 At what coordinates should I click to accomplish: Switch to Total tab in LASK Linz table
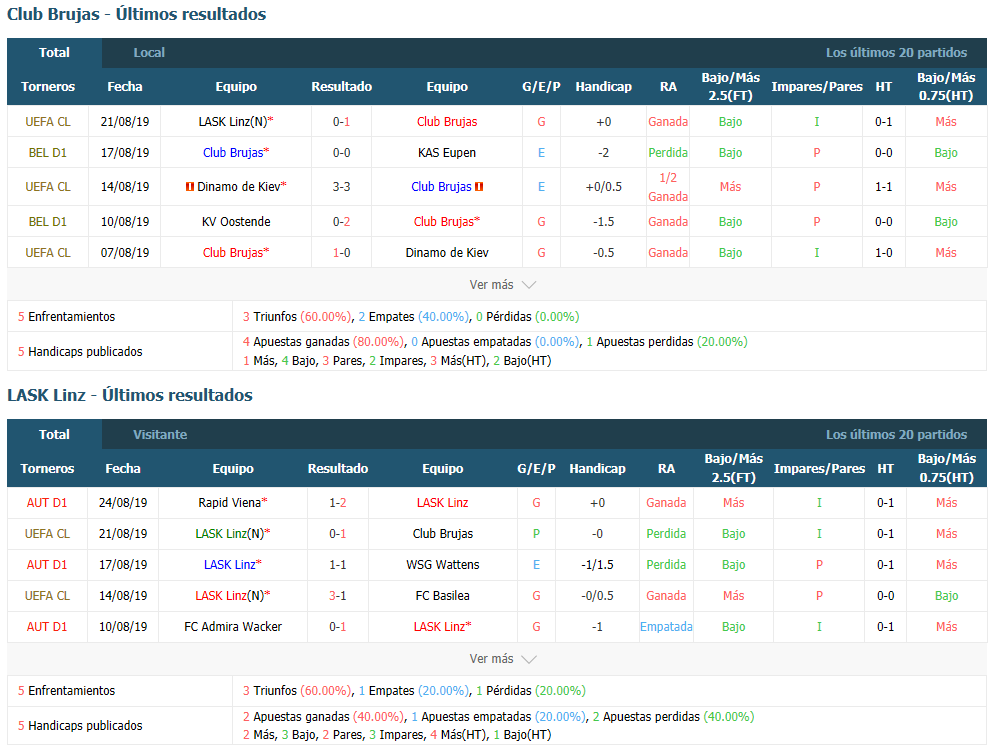pos(54,435)
